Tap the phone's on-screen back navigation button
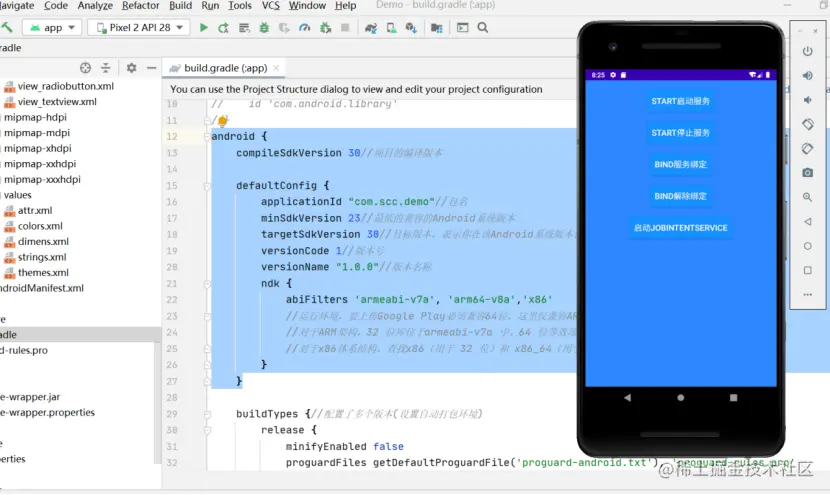 (627, 398)
